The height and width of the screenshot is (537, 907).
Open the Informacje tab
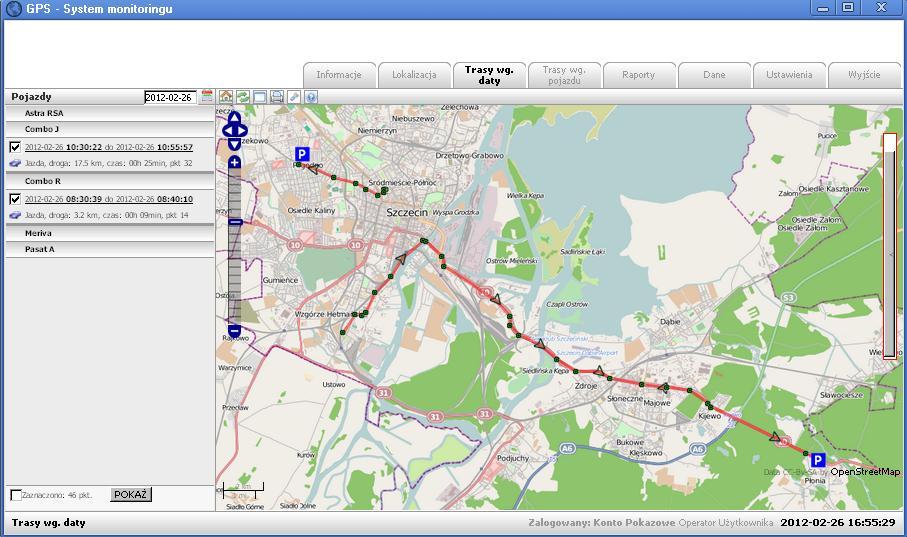pyautogui.click(x=340, y=75)
